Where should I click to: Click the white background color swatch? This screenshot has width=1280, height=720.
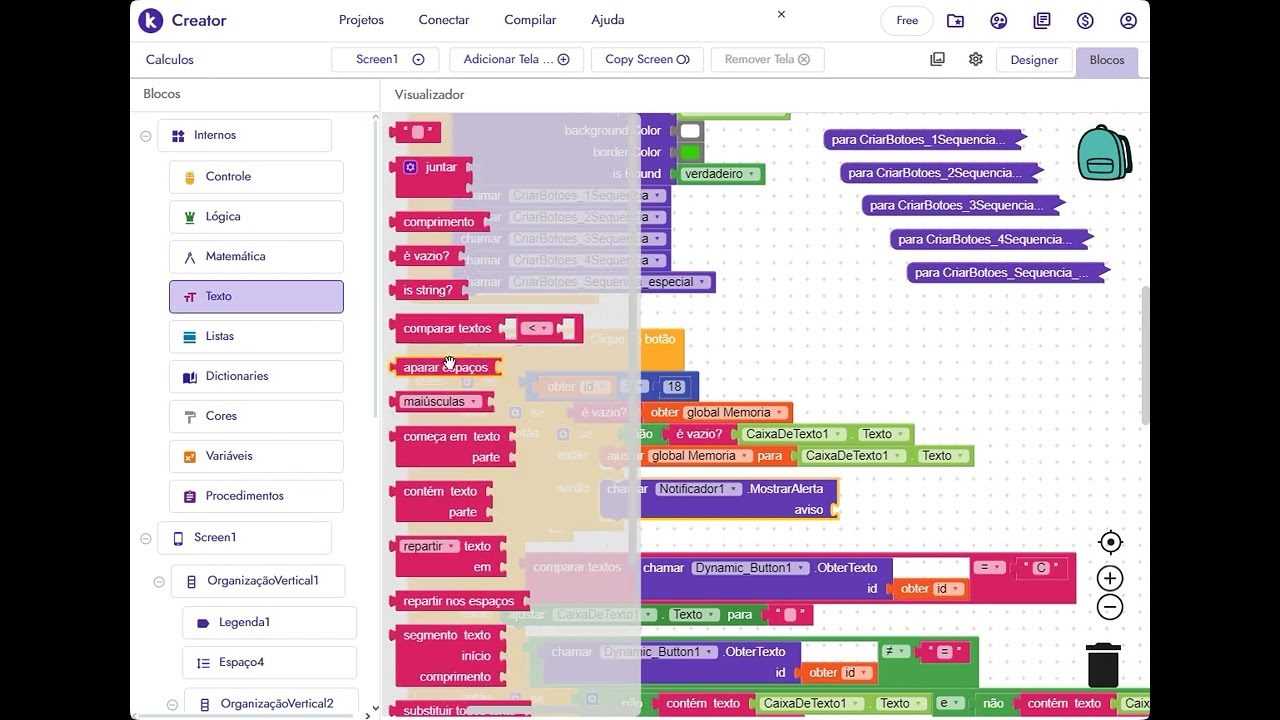click(690, 130)
